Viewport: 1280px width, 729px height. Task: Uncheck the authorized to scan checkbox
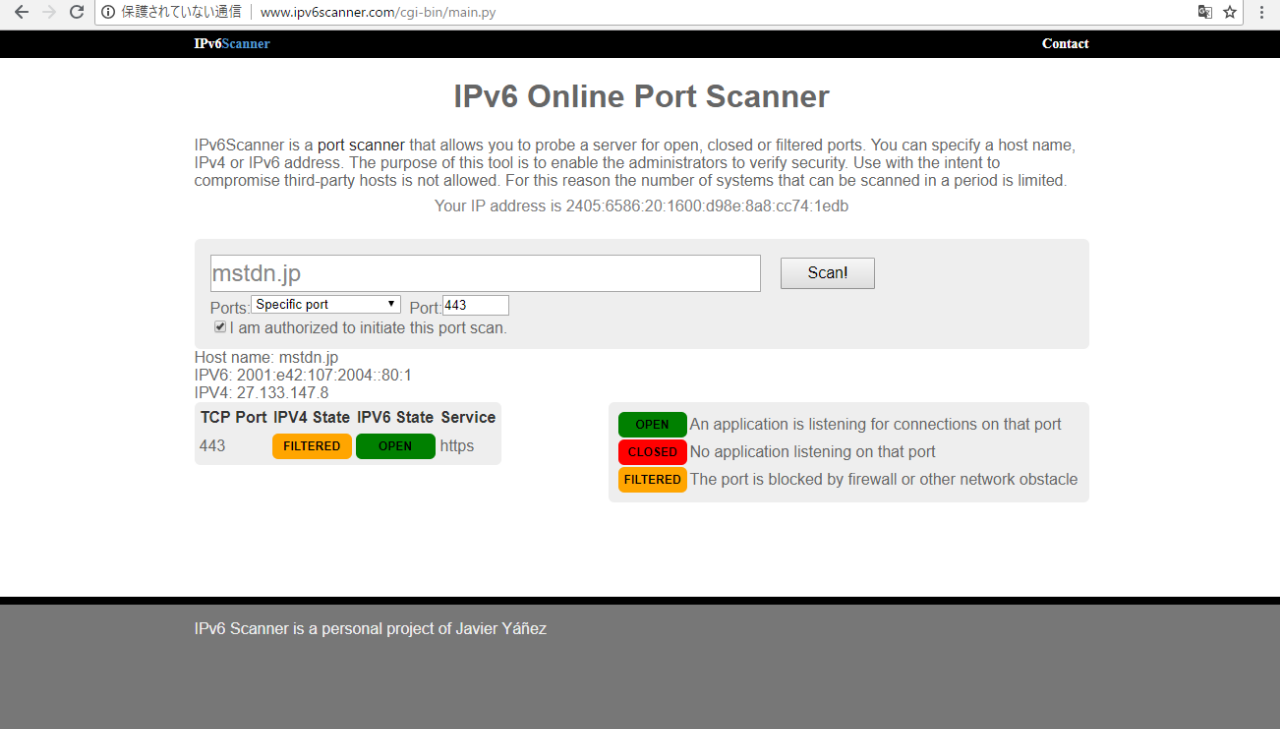pyautogui.click(x=220, y=327)
